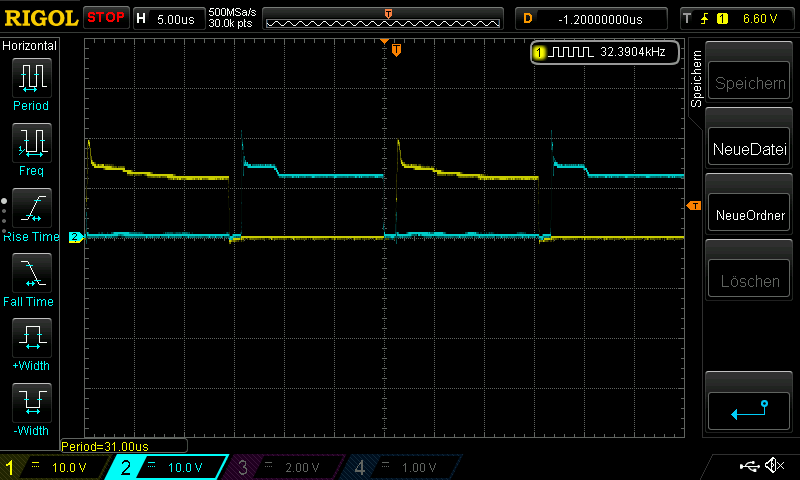
Task: Select the Fall Time measurement icon
Action: pos(32,272)
